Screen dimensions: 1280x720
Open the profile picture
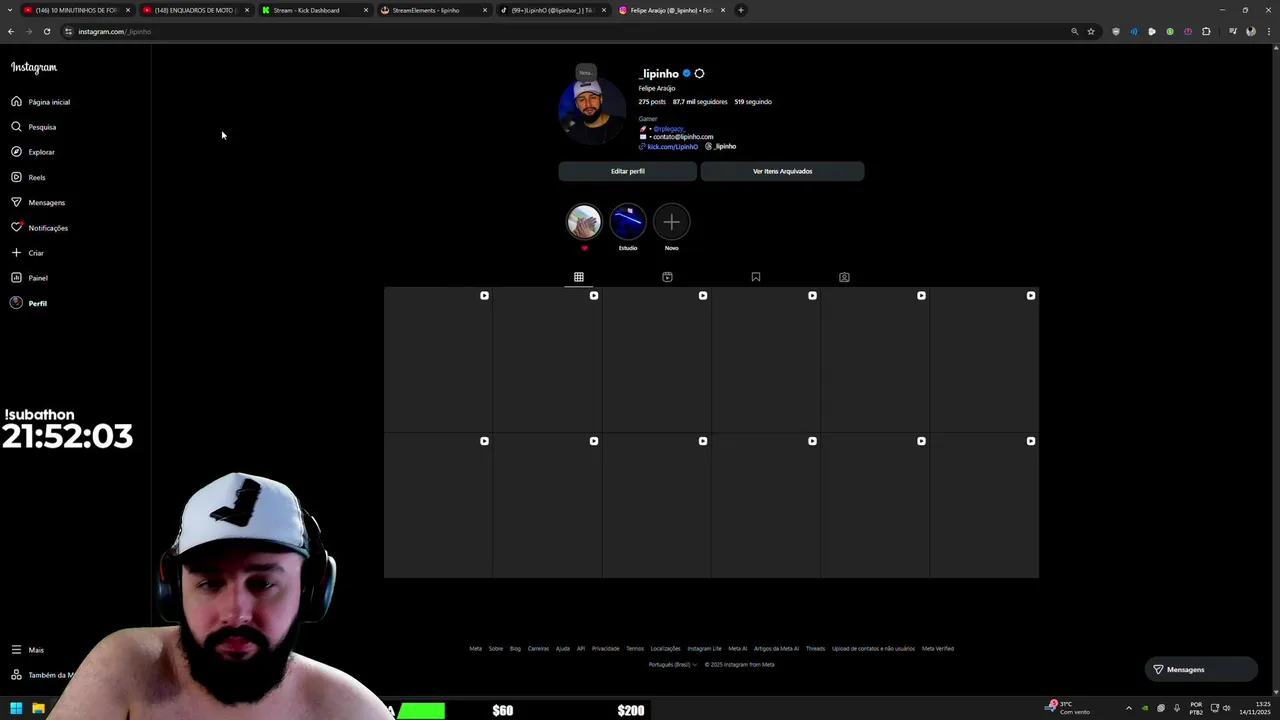pos(592,111)
